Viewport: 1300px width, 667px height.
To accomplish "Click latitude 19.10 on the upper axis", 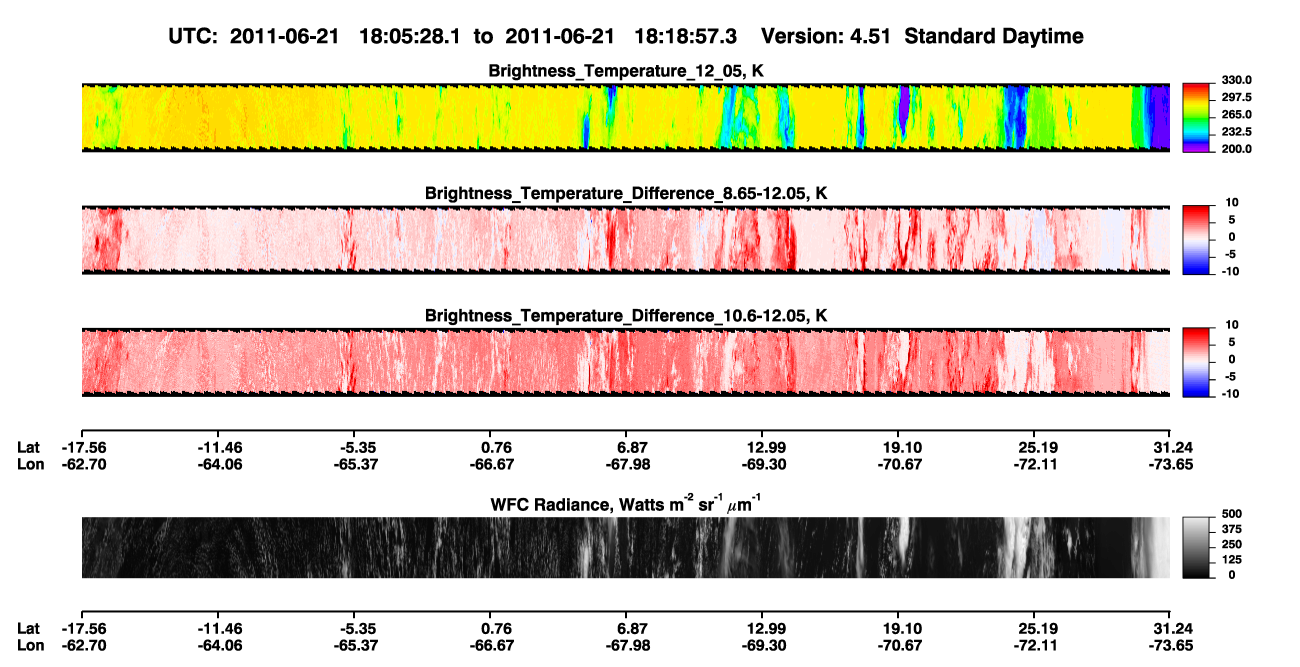I will pos(898,447).
